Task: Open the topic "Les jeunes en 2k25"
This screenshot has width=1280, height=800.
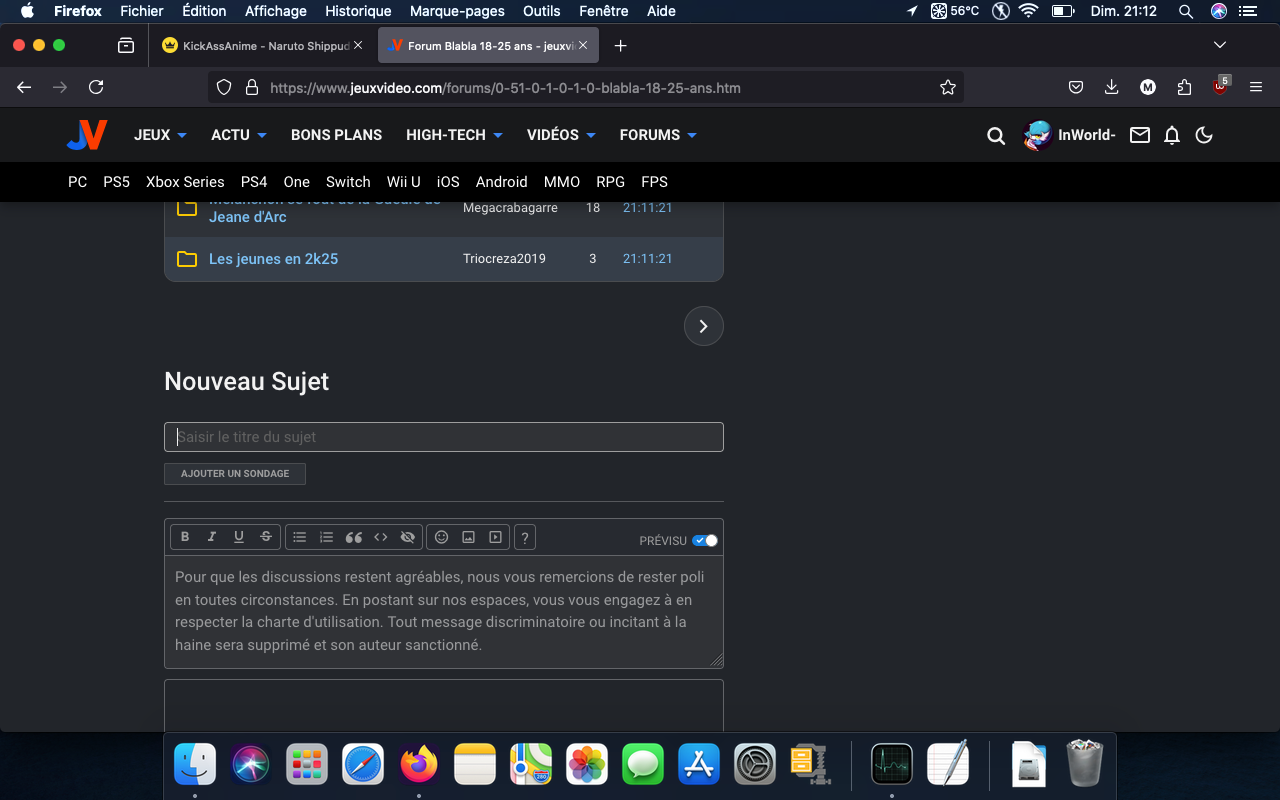Action: pyautogui.click(x=273, y=259)
